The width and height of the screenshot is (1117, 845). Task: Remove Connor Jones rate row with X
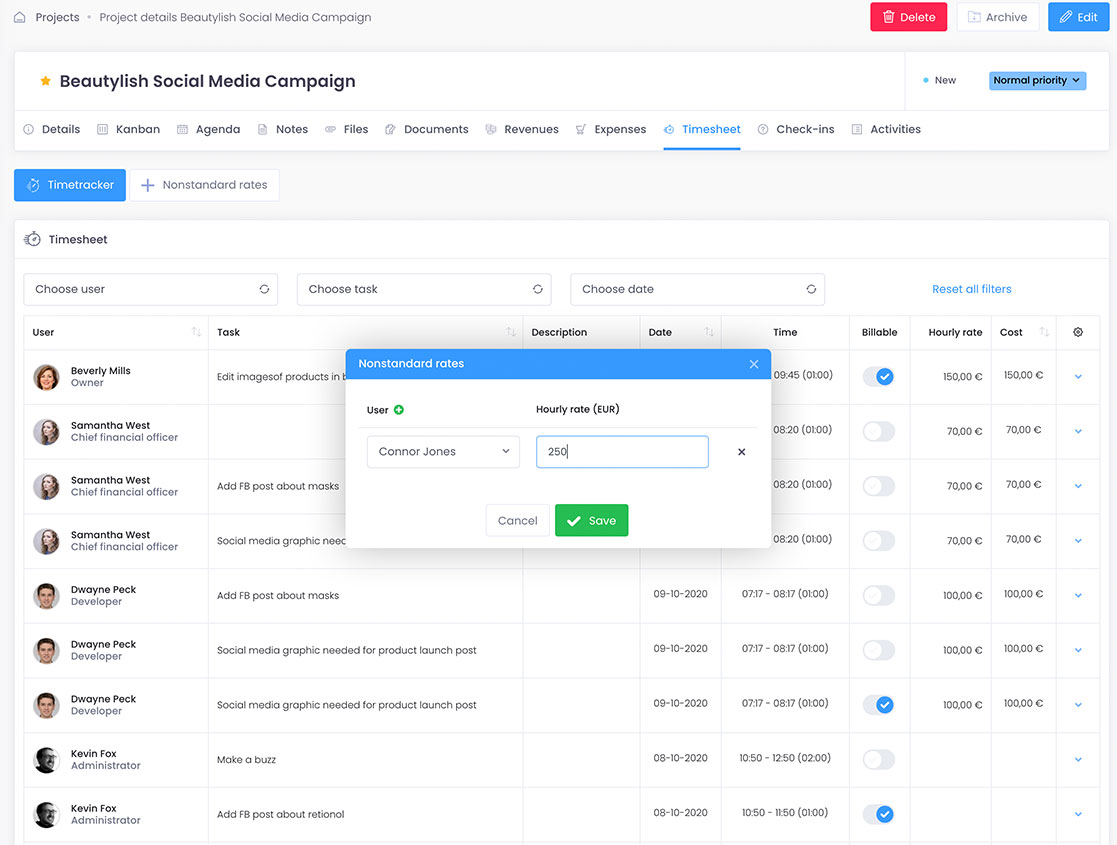(742, 452)
